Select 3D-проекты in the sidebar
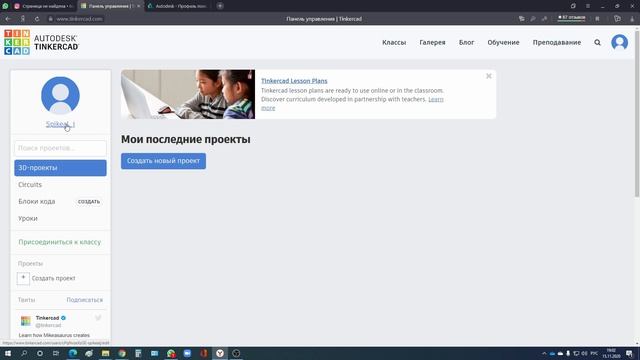 point(60,168)
